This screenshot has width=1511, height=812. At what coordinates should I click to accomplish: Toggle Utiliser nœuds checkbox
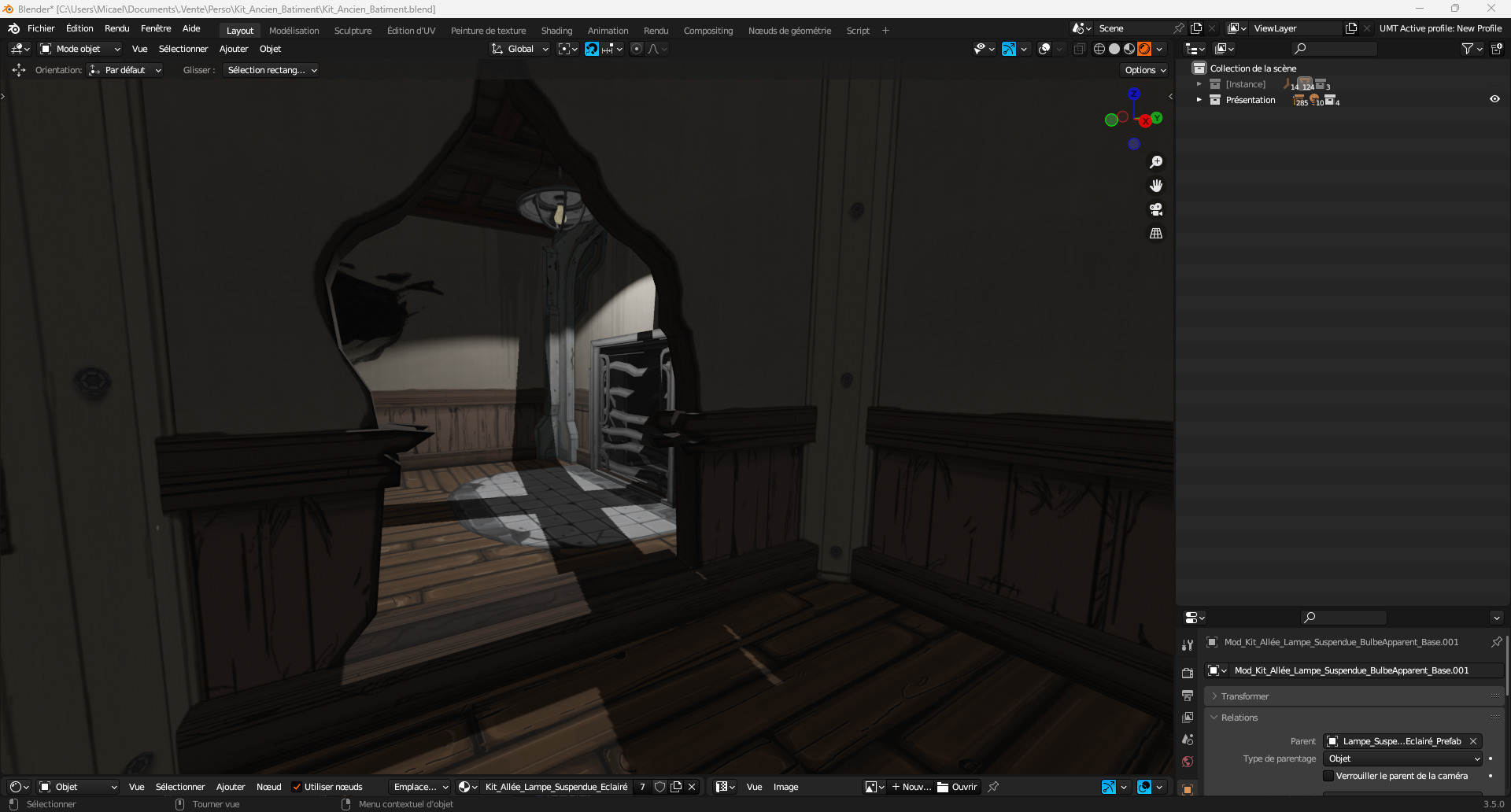[x=297, y=787]
